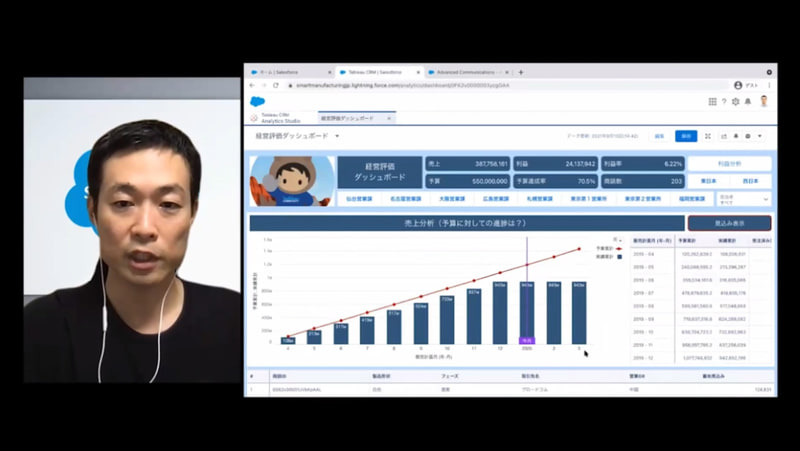Add a new browser tab with plus
Image resolution: width=800 pixels, height=451 pixels.
[520, 72]
